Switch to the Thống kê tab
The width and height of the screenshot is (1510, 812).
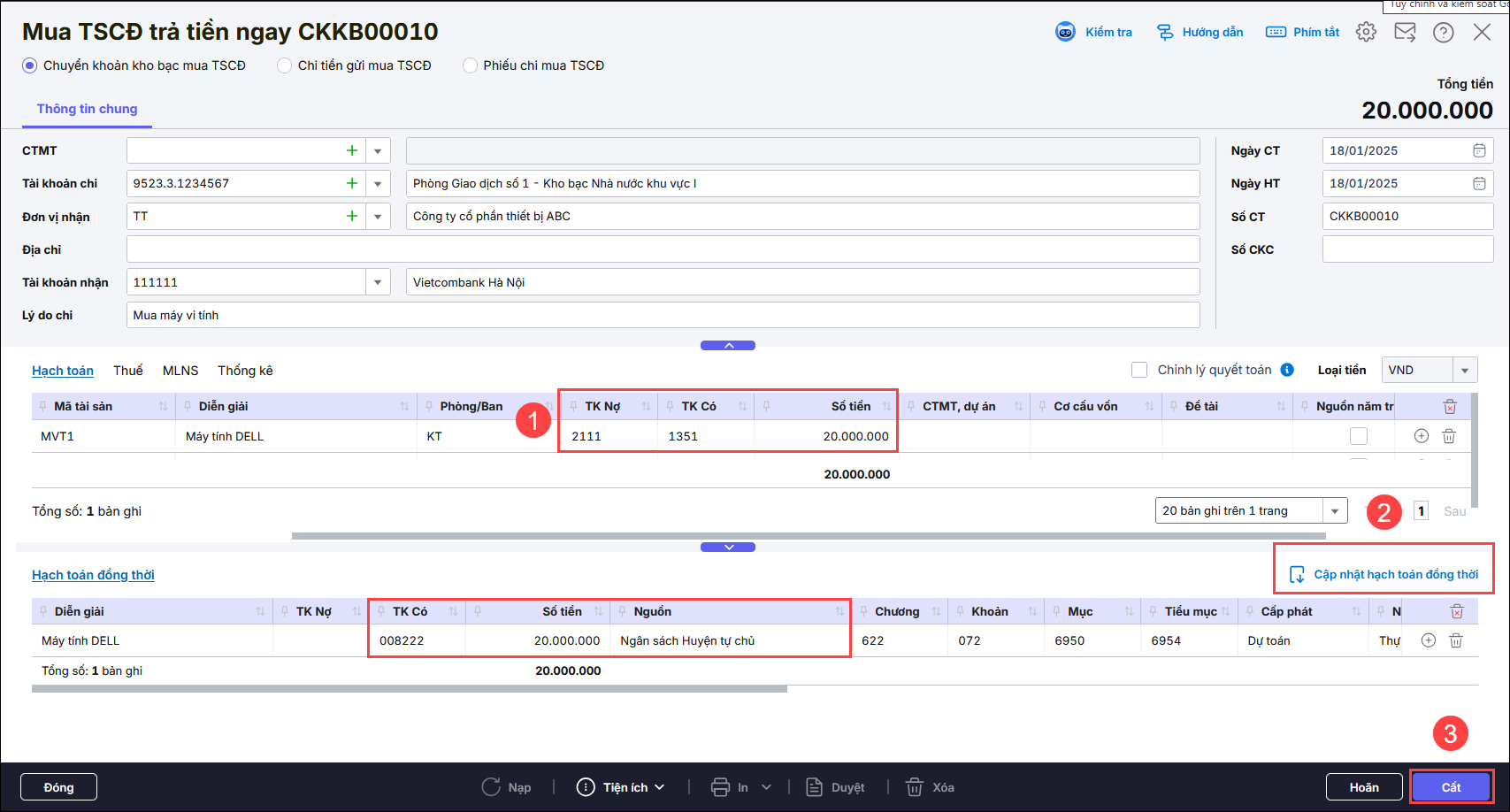click(x=245, y=371)
